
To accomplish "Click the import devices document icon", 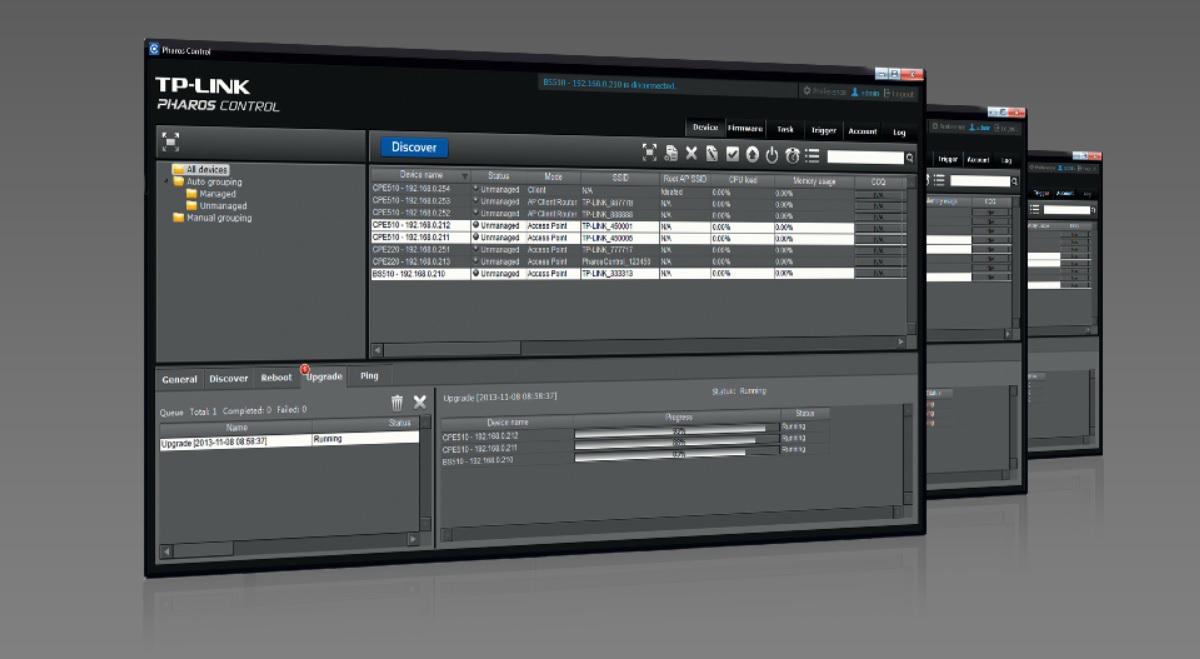I will click(671, 154).
